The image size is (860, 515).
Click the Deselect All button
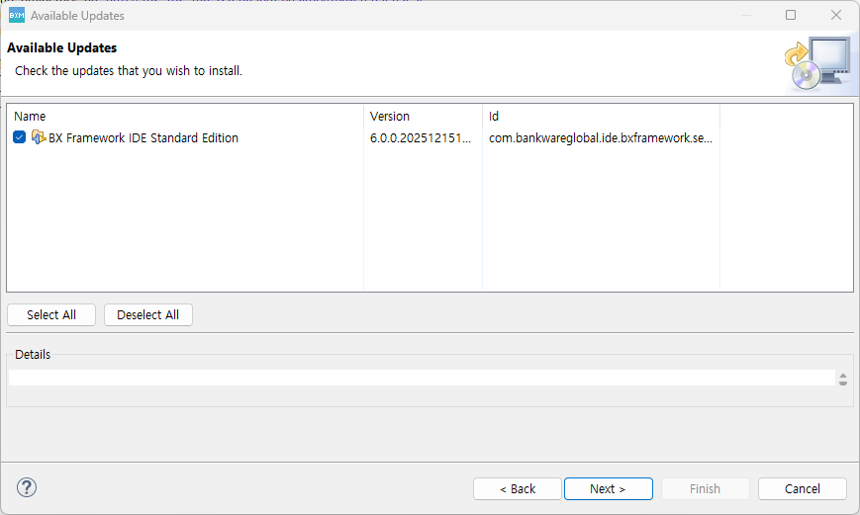click(148, 315)
